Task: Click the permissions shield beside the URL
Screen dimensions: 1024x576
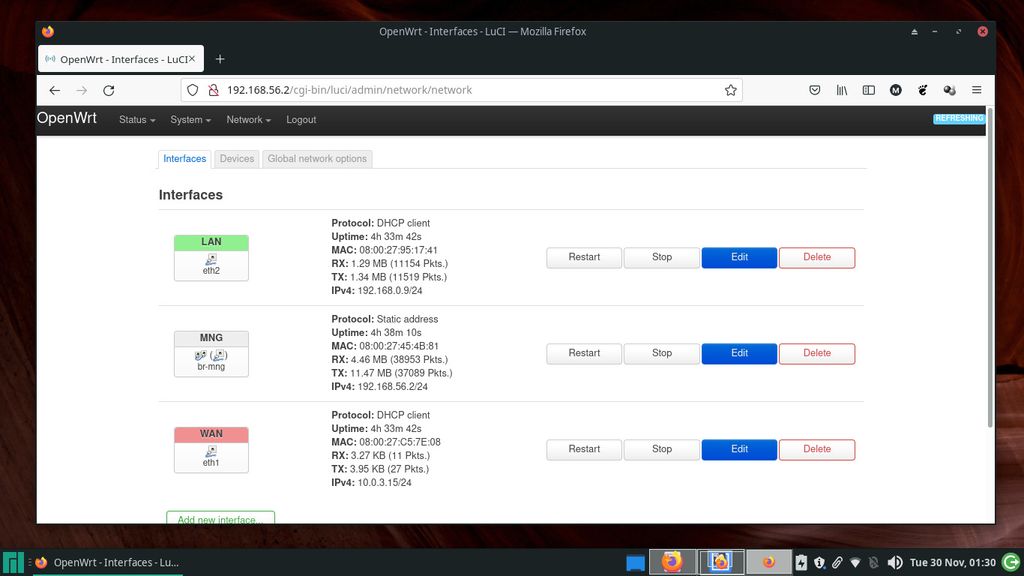Action: 214,90
